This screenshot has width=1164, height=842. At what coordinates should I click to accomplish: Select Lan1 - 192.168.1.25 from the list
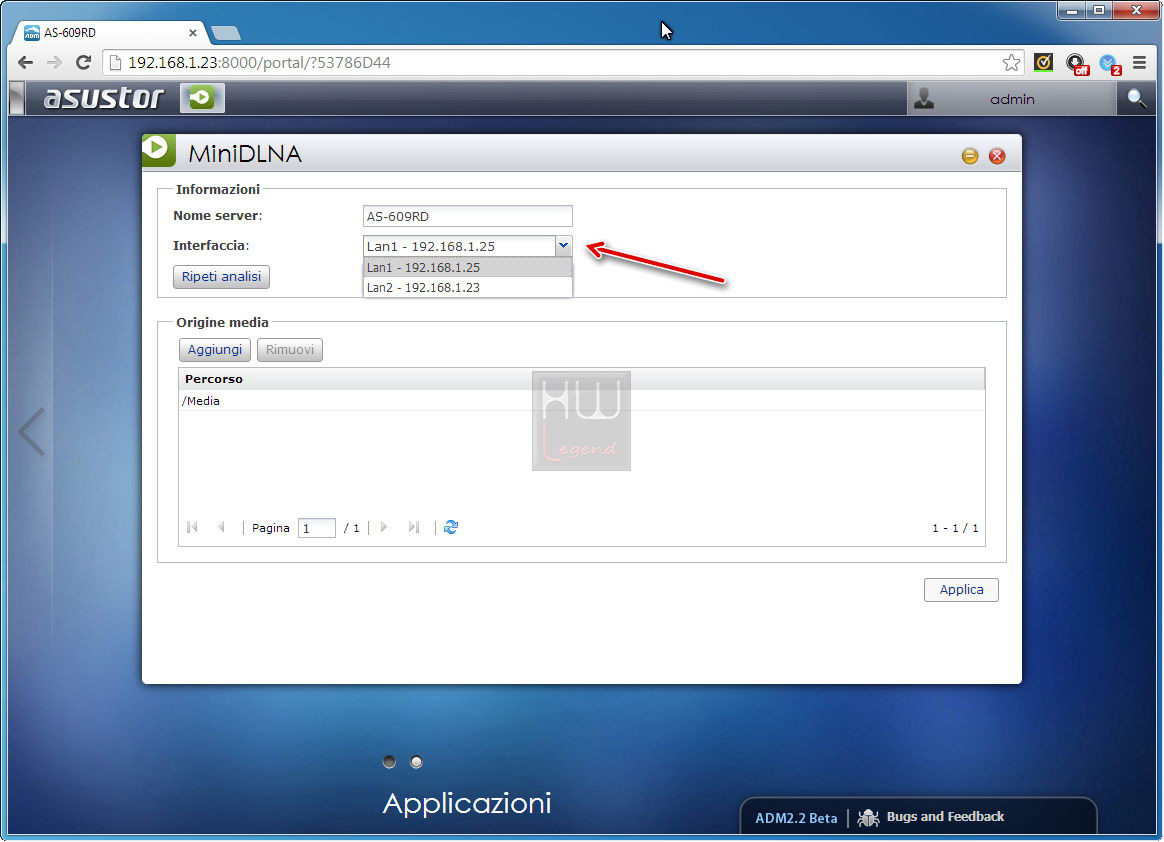[x=468, y=267]
